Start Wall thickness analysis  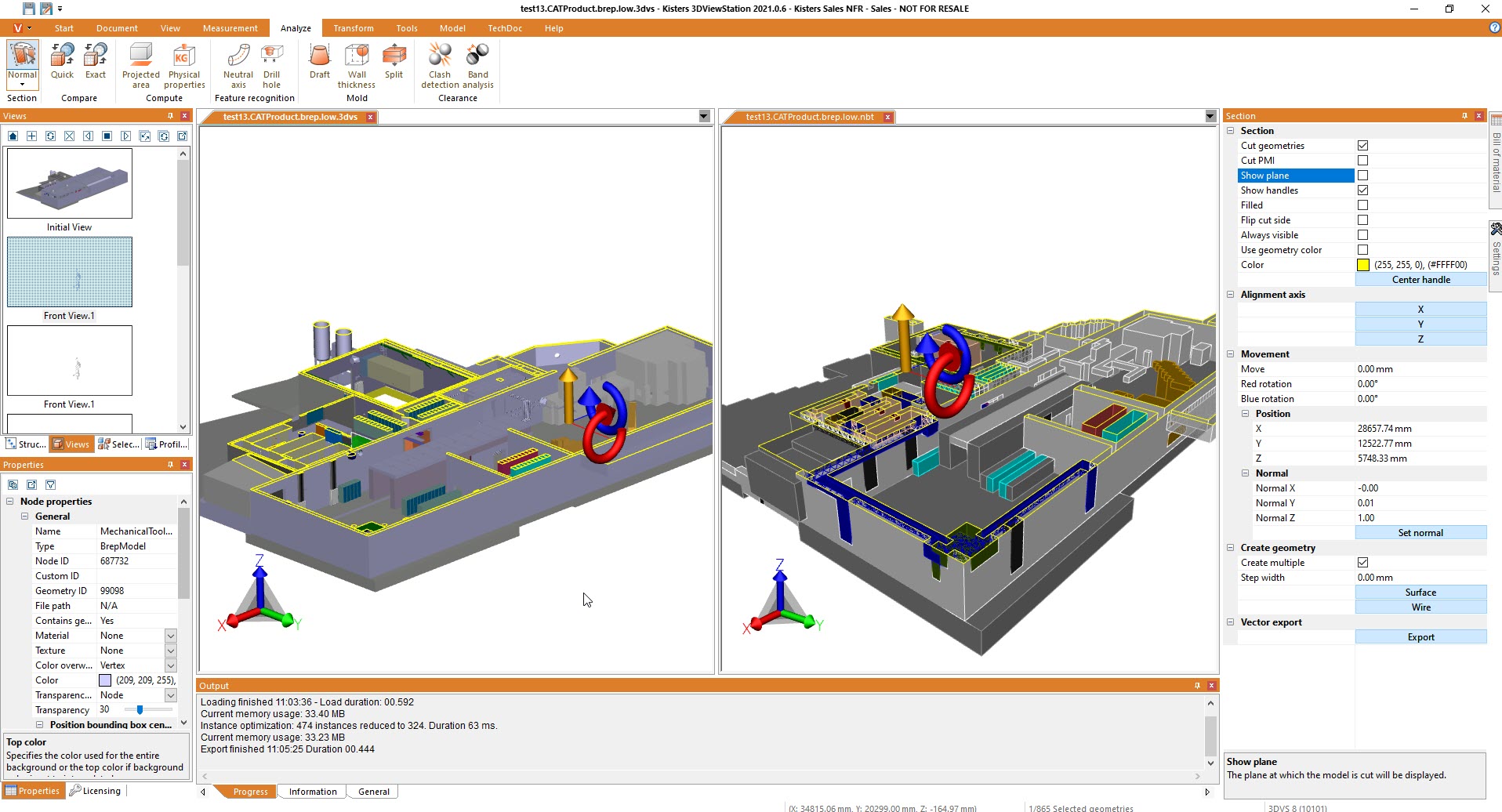[x=357, y=66]
